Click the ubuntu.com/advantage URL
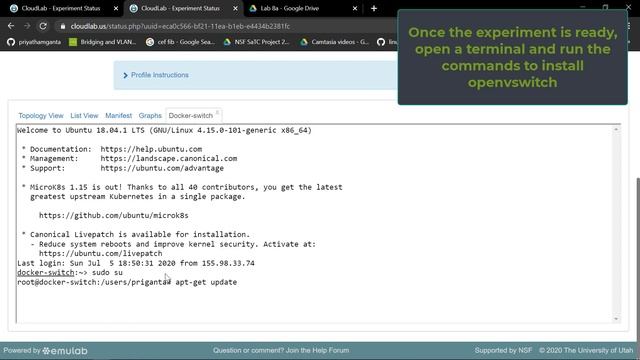Screen dimensions: 640x360 tap(162, 168)
